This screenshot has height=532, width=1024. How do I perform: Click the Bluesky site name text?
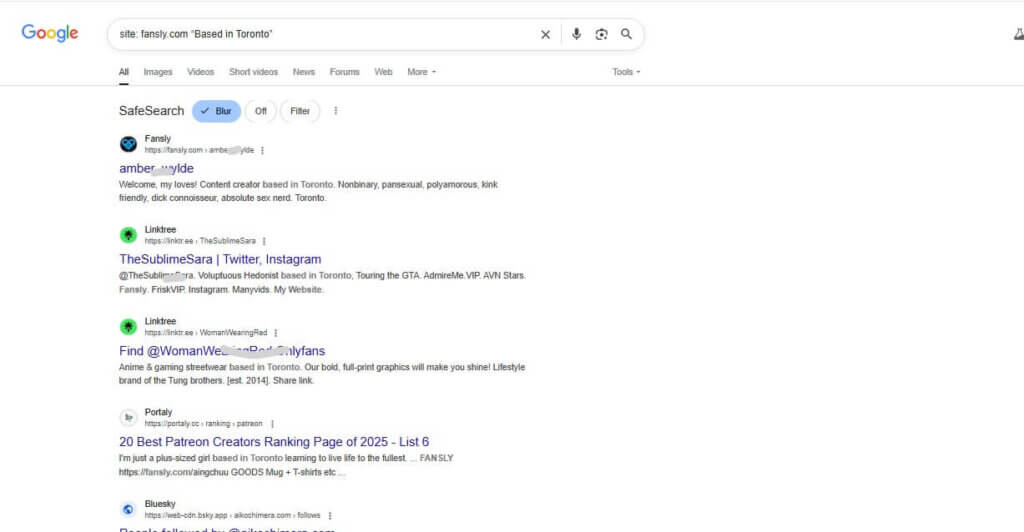pyautogui.click(x=160, y=504)
